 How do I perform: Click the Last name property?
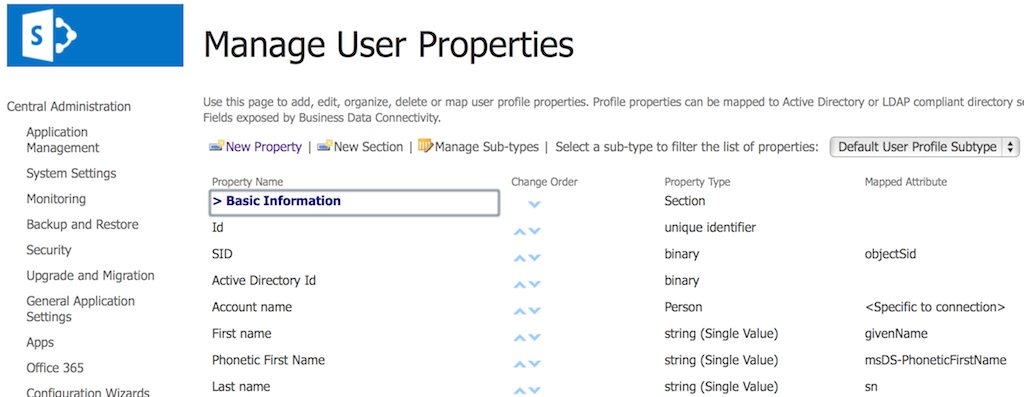click(x=240, y=387)
